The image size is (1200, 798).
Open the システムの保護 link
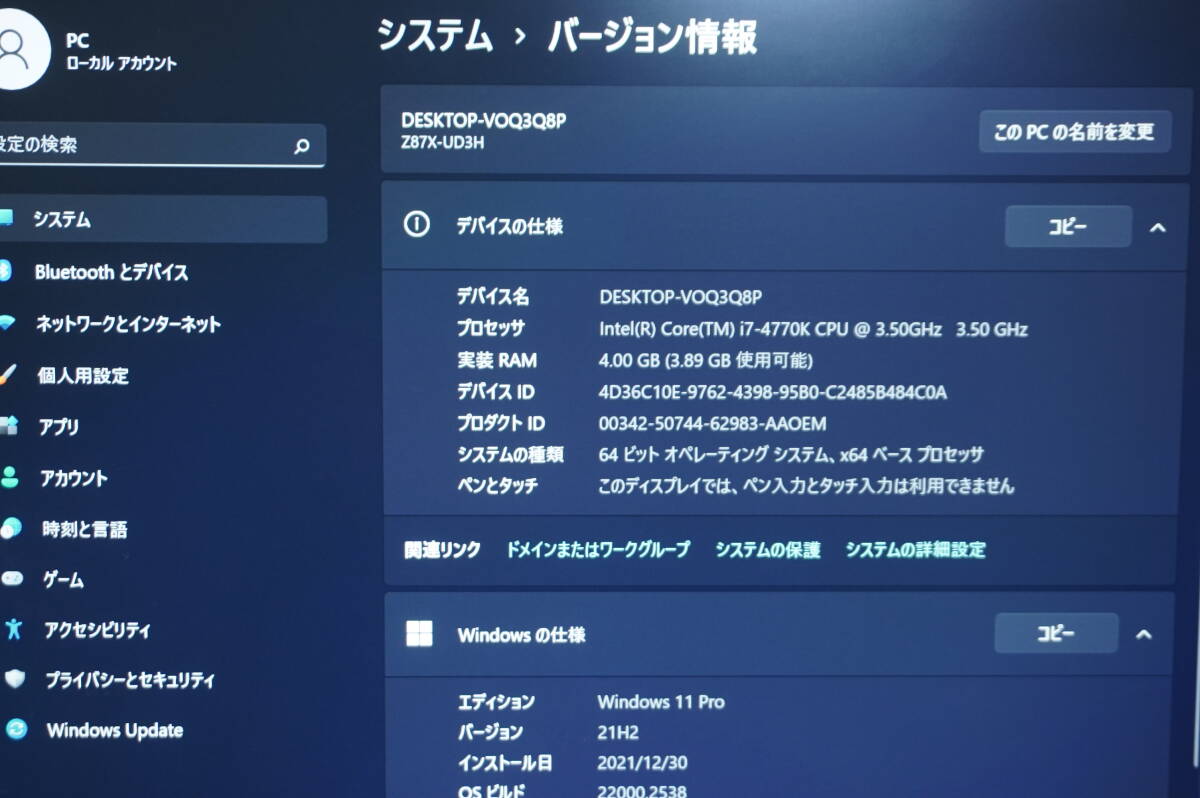pos(767,549)
